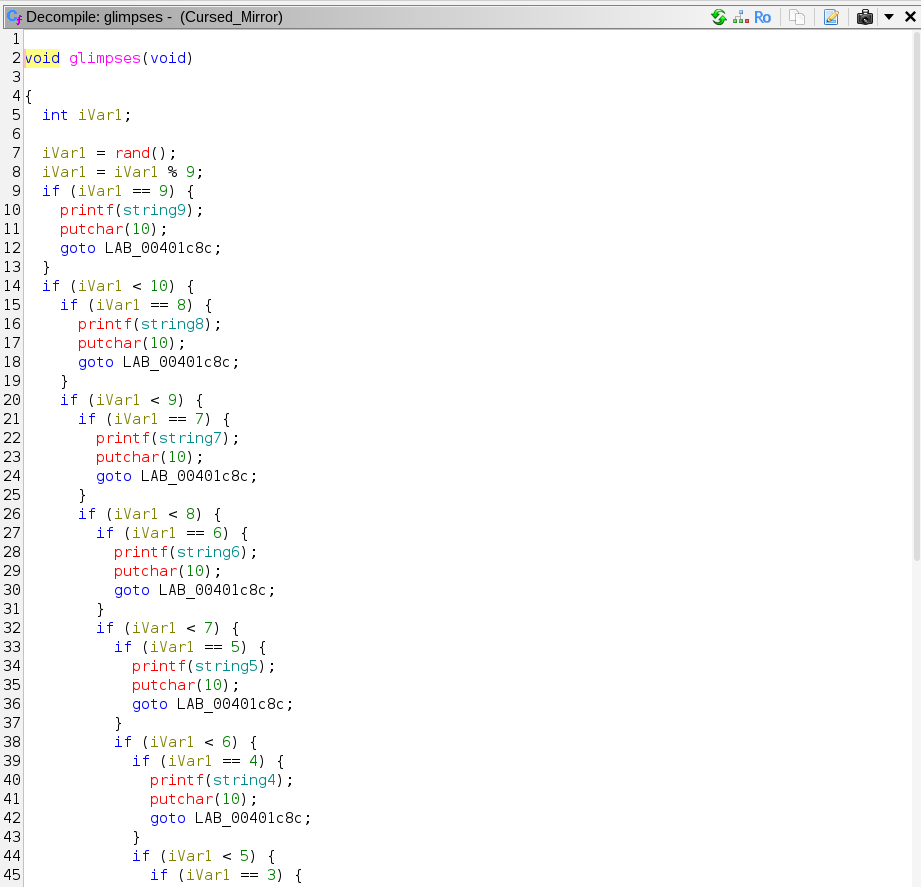The width and height of the screenshot is (921, 887).
Task: Click the constant 10 in iVar1 < 10
Action: pos(159,286)
